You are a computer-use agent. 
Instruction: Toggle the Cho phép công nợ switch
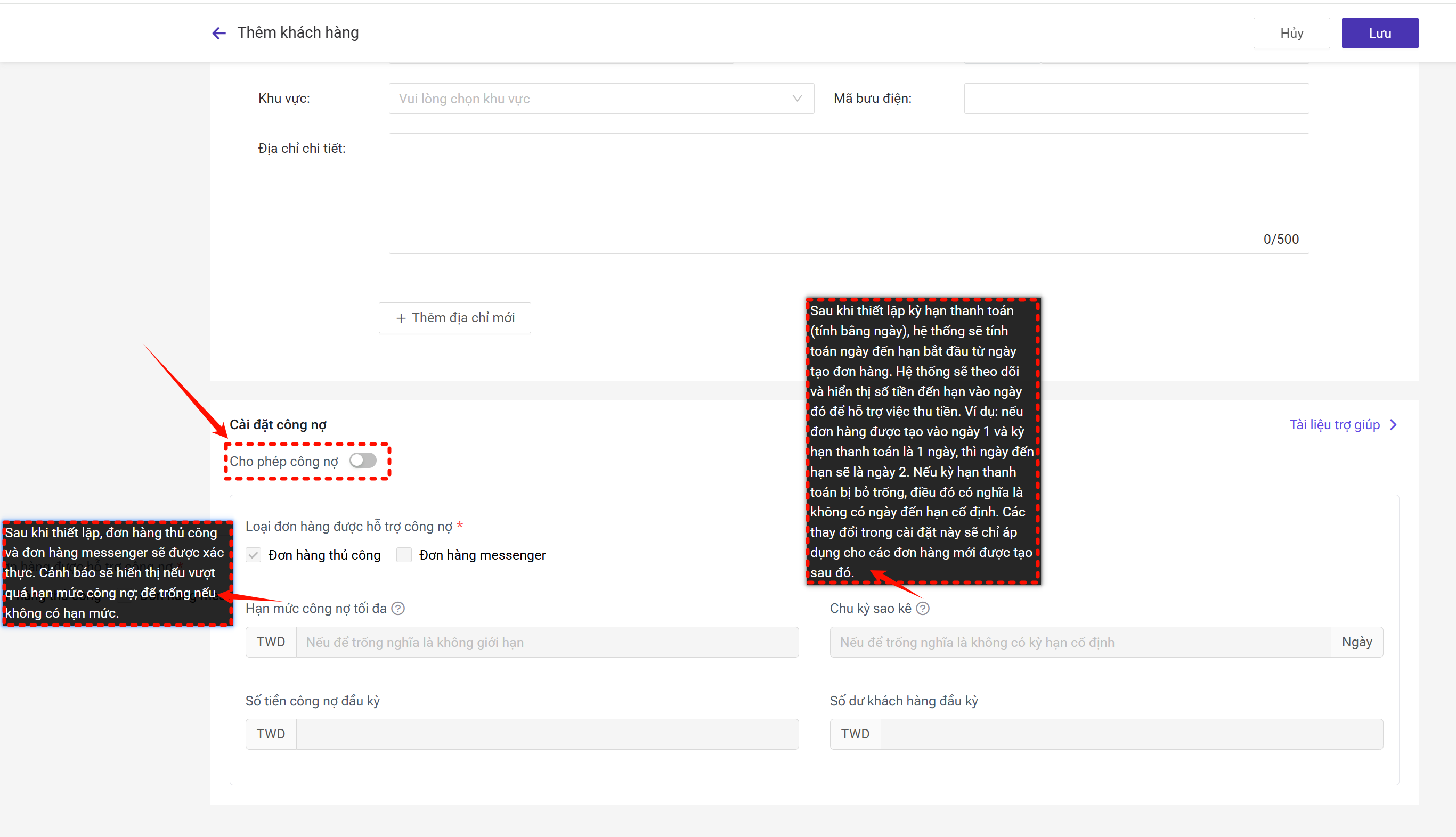pyautogui.click(x=363, y=461)
